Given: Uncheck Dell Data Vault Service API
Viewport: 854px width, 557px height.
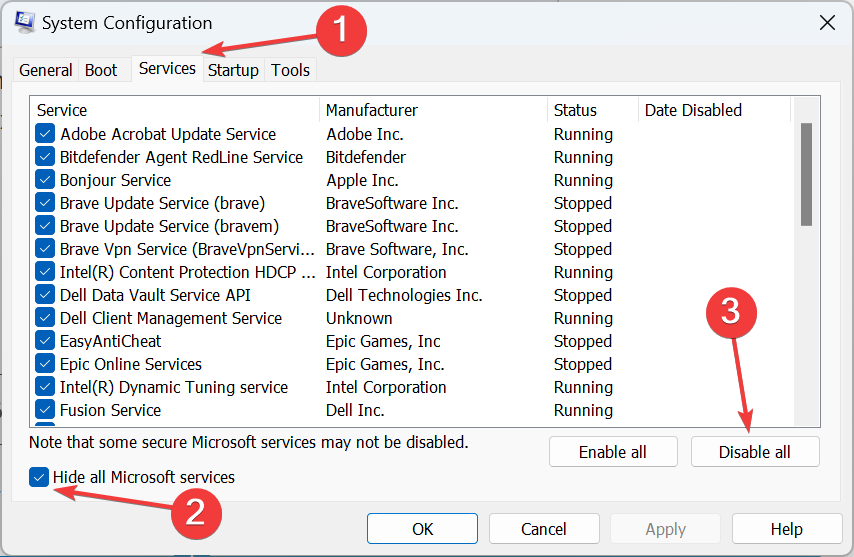Looking at the screenshot, I should tap(45, 295).
